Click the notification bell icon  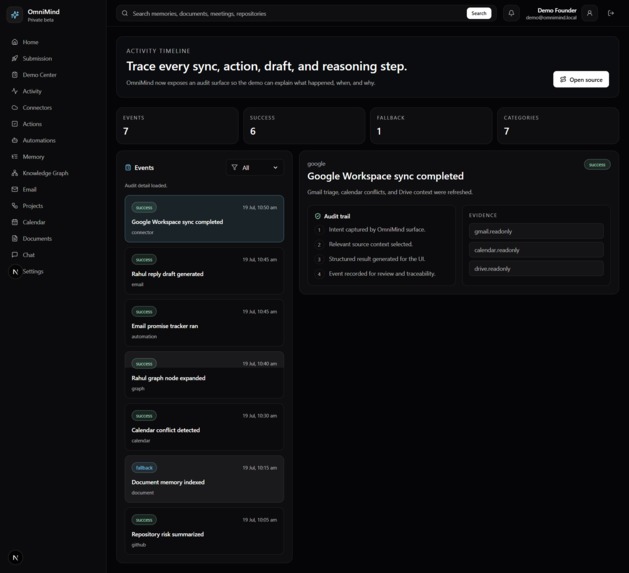pyautogui.click(x=511, y=13)
